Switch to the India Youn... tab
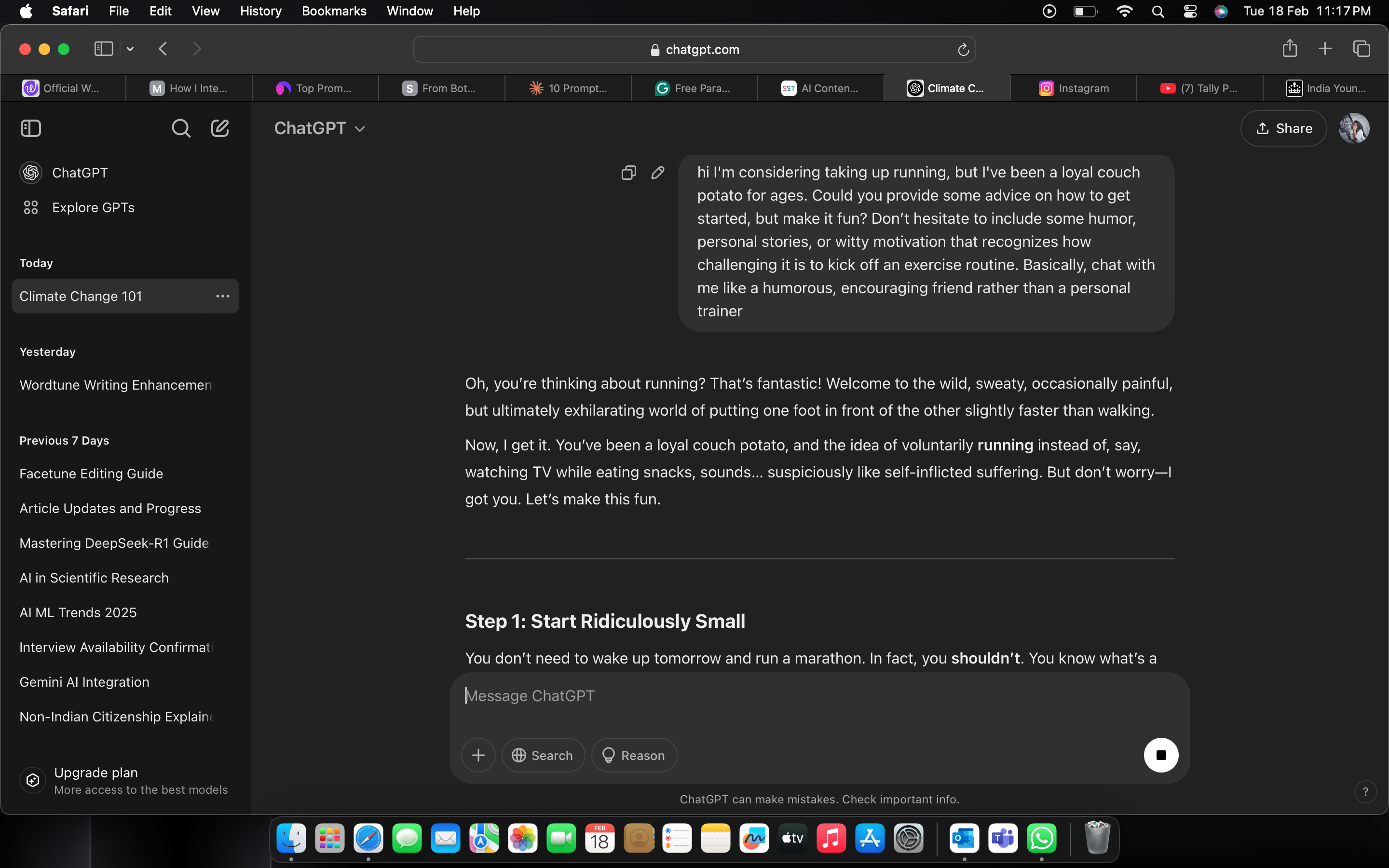Viewport: 1389px width, 868px height. pyautogui.click(x=1326, y=88)
